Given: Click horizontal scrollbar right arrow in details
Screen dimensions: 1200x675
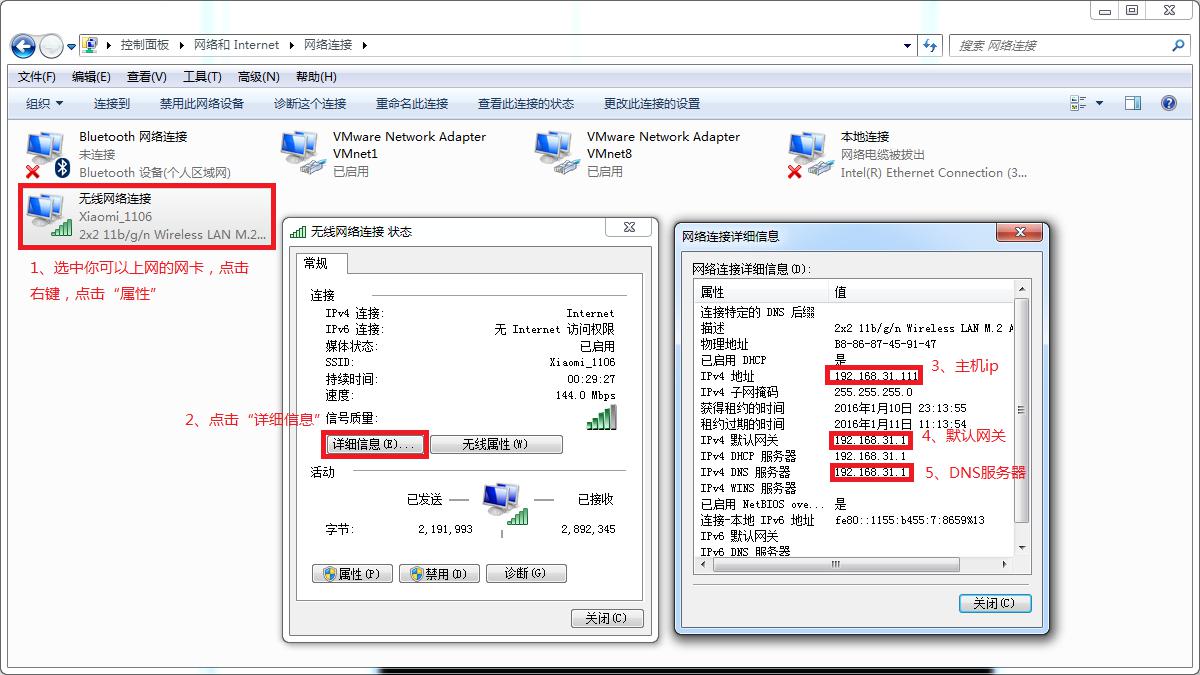Looking at the screenshot, I should click(x=1006, y=564).
